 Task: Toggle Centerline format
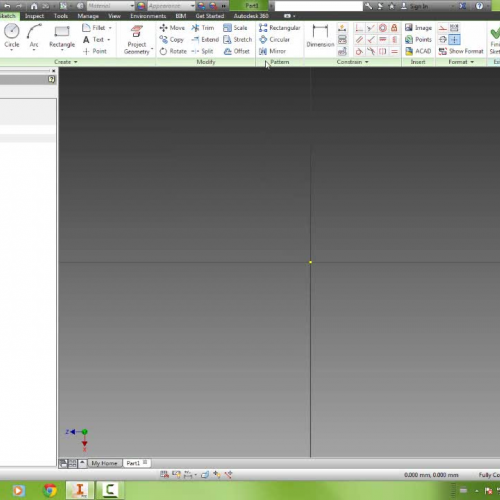click(443, 40)
